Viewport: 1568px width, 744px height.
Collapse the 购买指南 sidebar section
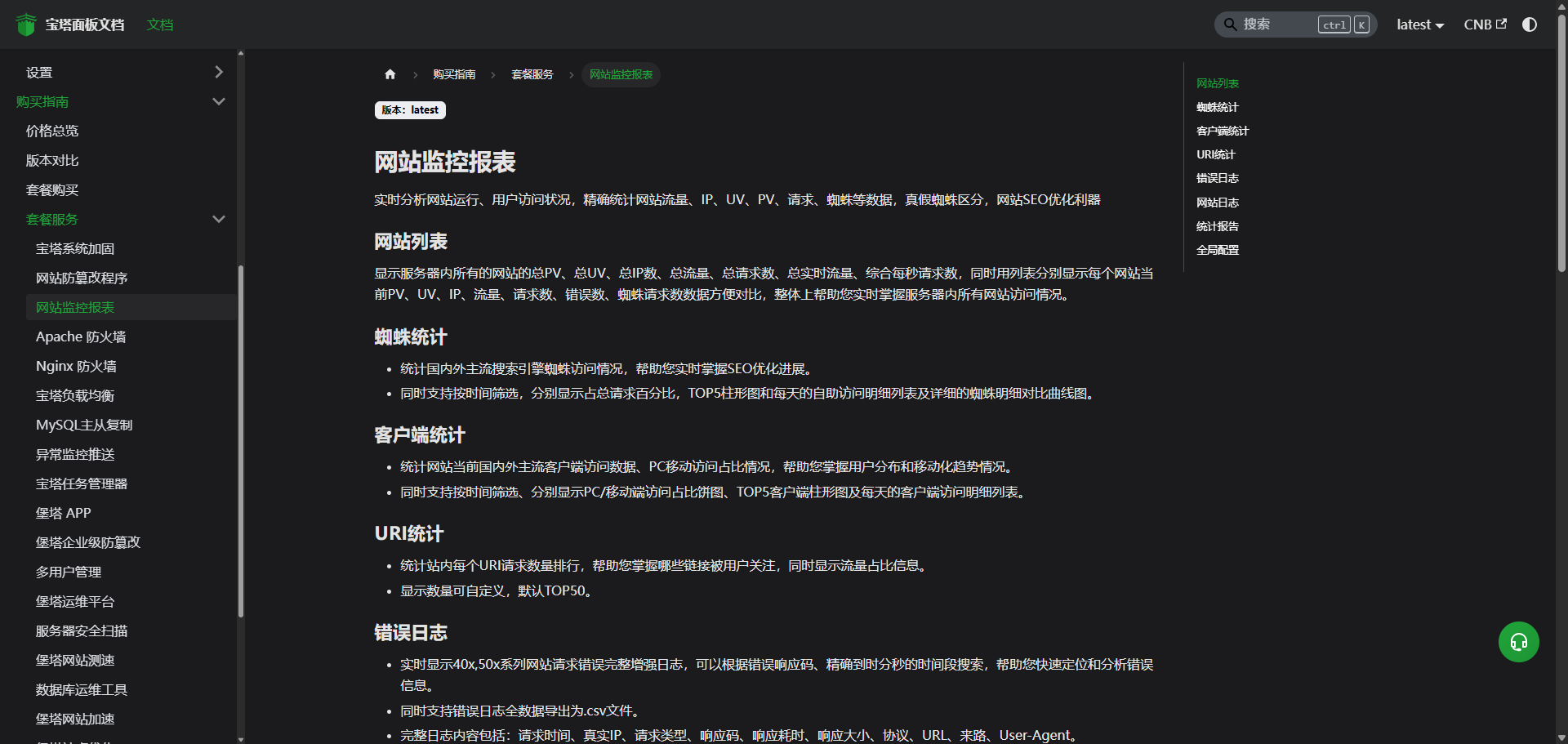218,101
